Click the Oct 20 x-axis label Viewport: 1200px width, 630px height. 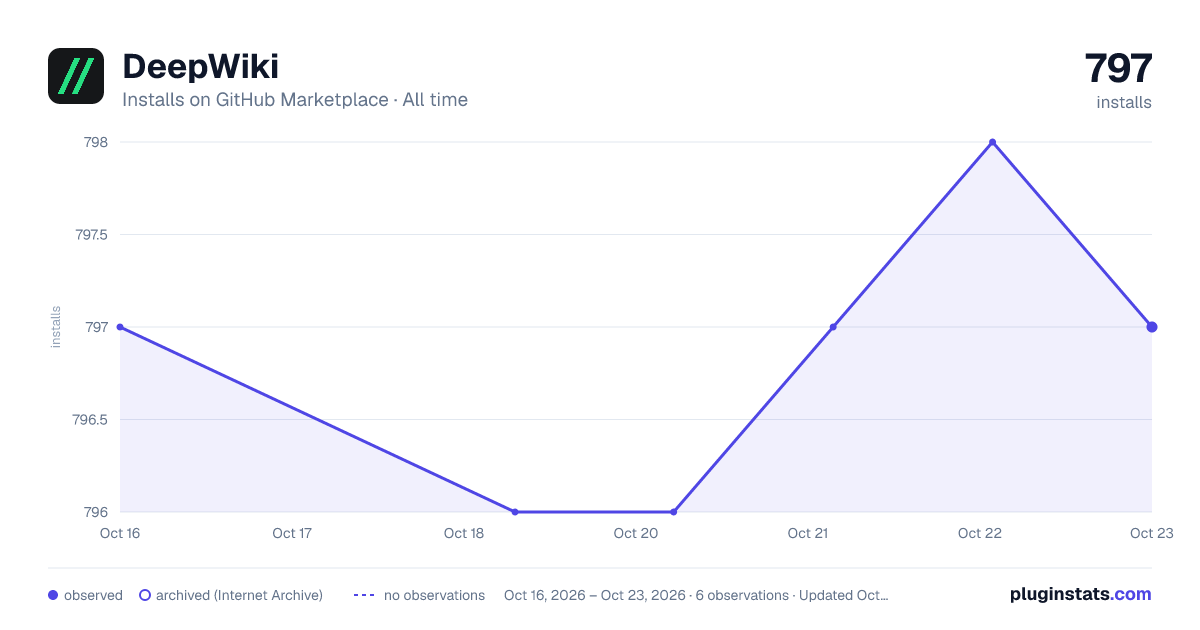(636, 533)
